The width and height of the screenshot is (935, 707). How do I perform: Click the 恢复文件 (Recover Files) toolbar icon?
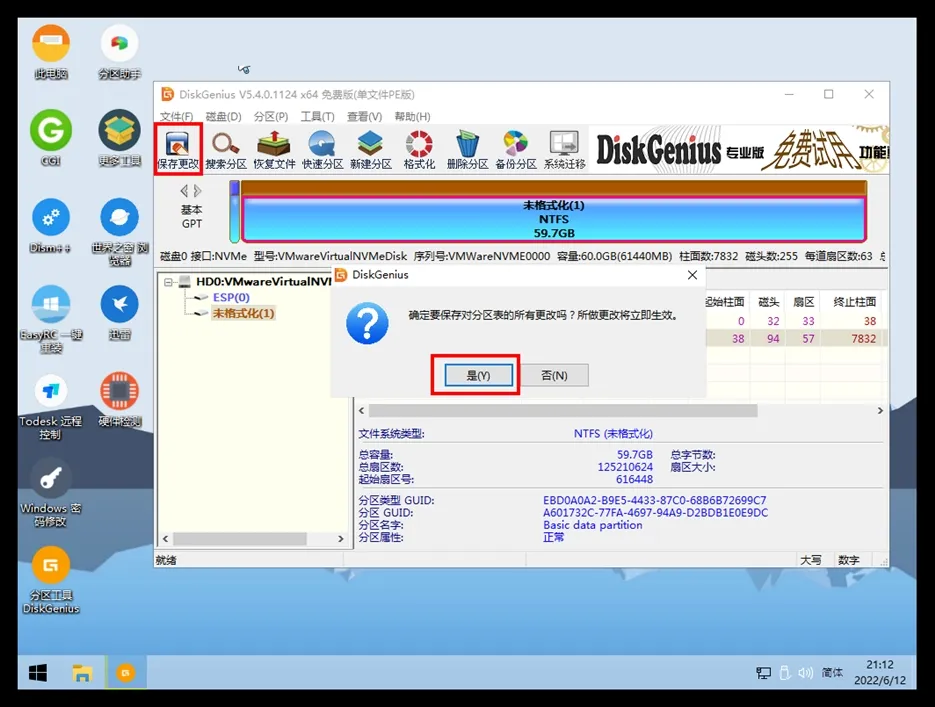point(274,149)
